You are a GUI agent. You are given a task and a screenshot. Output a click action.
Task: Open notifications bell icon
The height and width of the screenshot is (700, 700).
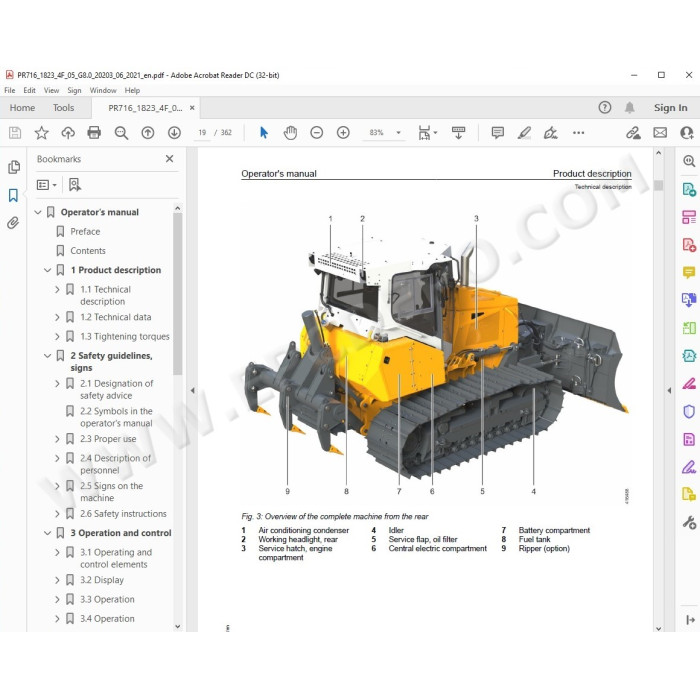click(x=629, y=108)
